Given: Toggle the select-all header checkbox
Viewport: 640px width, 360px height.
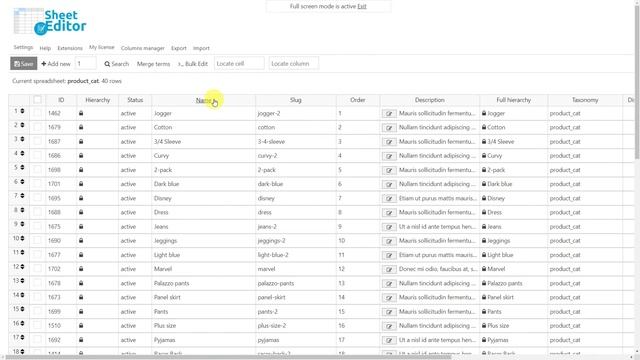Looking at the screenshot, I should point(37,99).
